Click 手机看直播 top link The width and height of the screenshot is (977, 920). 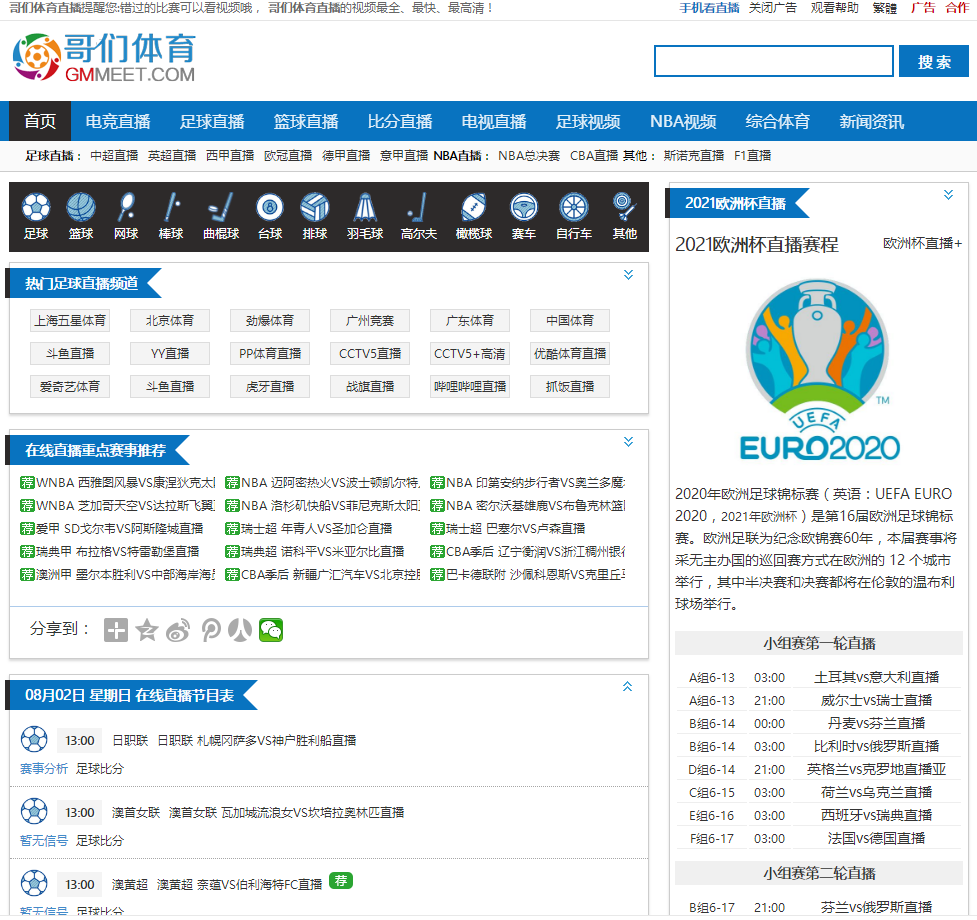coord(709,8)
